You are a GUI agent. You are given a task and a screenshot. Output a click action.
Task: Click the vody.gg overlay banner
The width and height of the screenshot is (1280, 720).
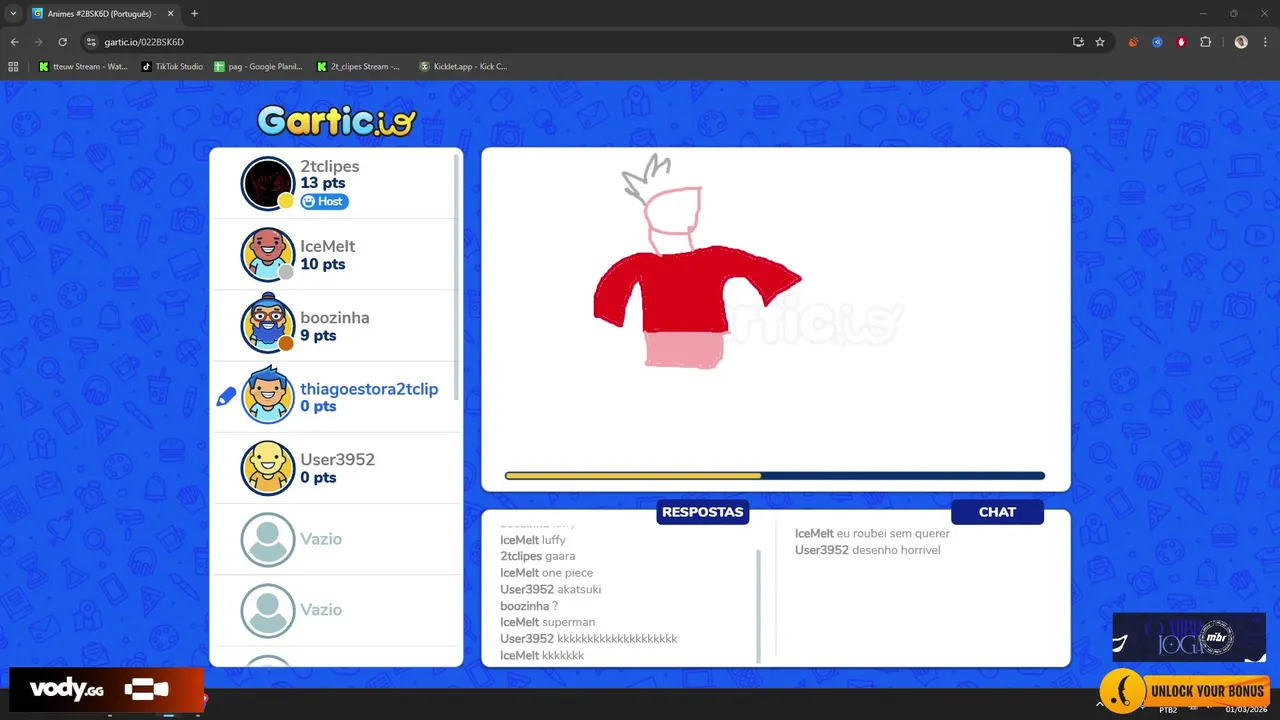pos(105,690)
